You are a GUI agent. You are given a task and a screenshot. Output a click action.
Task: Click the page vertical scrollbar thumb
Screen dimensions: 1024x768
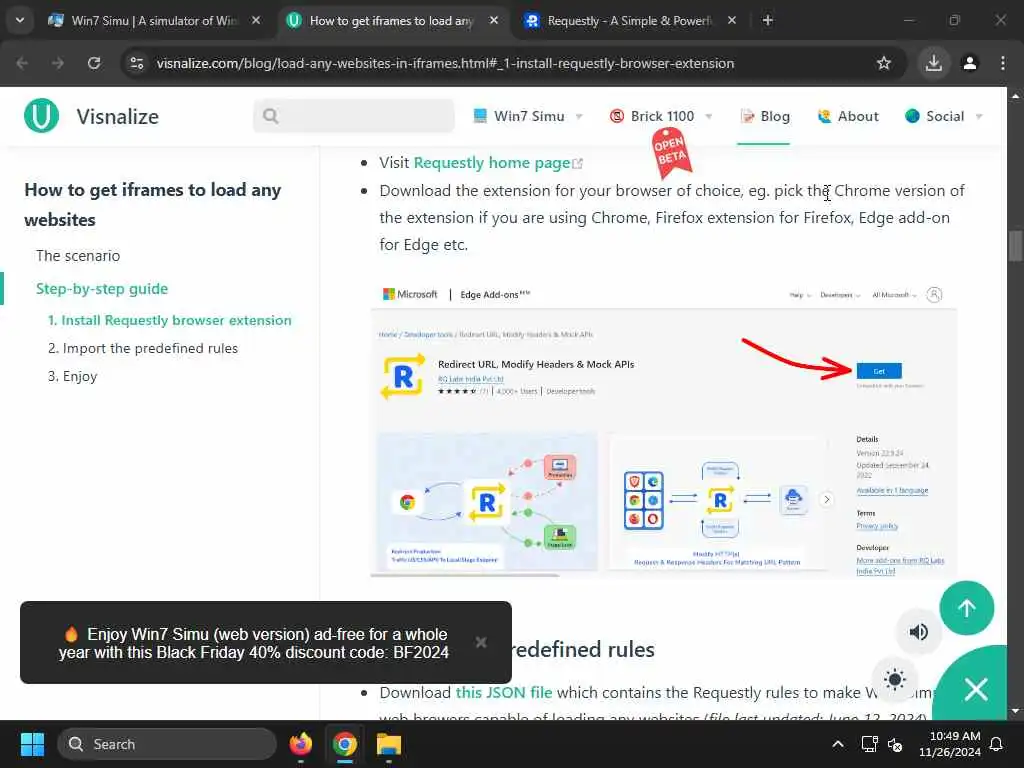click(x=1015, y=246)
